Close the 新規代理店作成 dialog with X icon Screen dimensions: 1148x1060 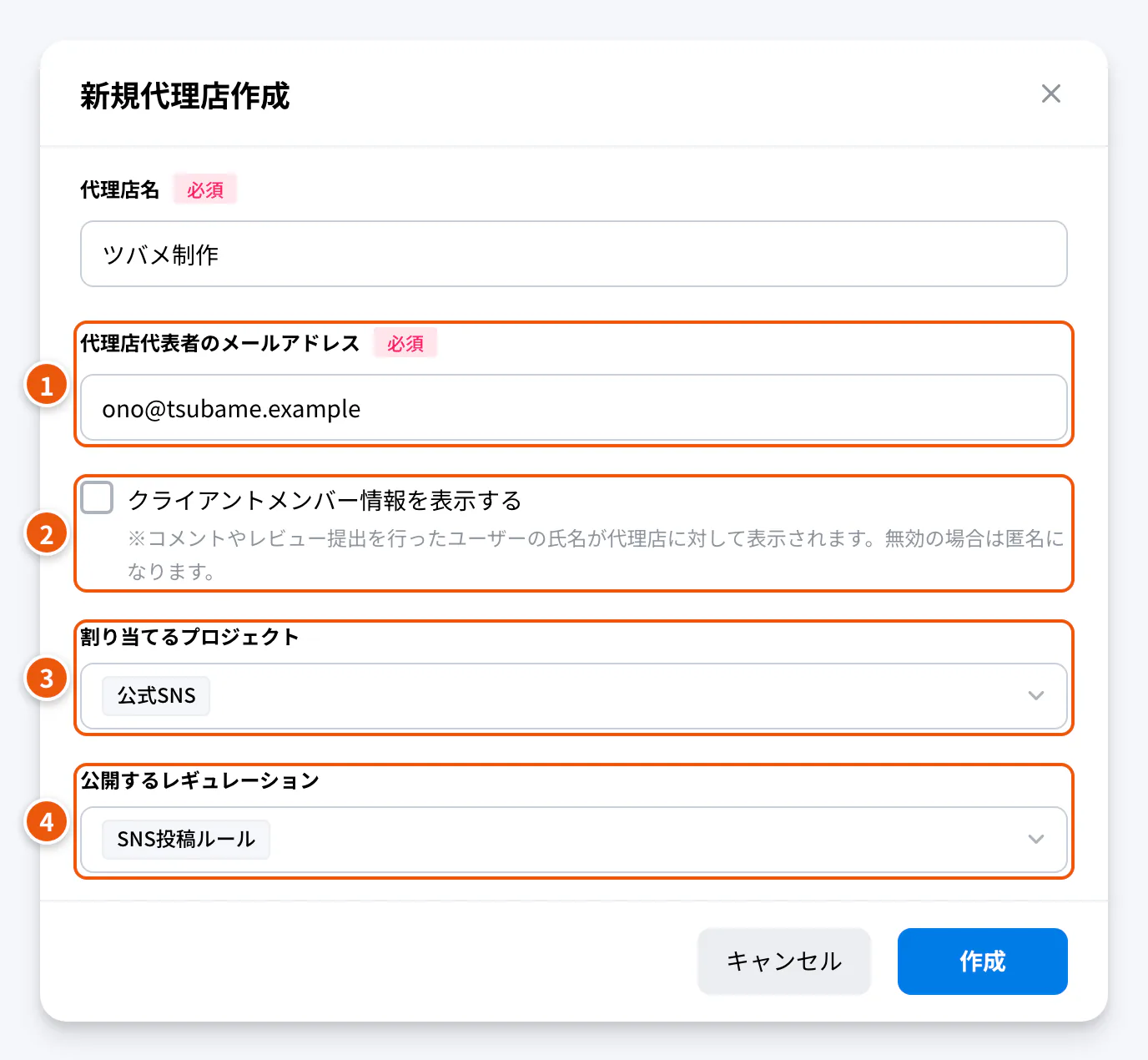1050,93
